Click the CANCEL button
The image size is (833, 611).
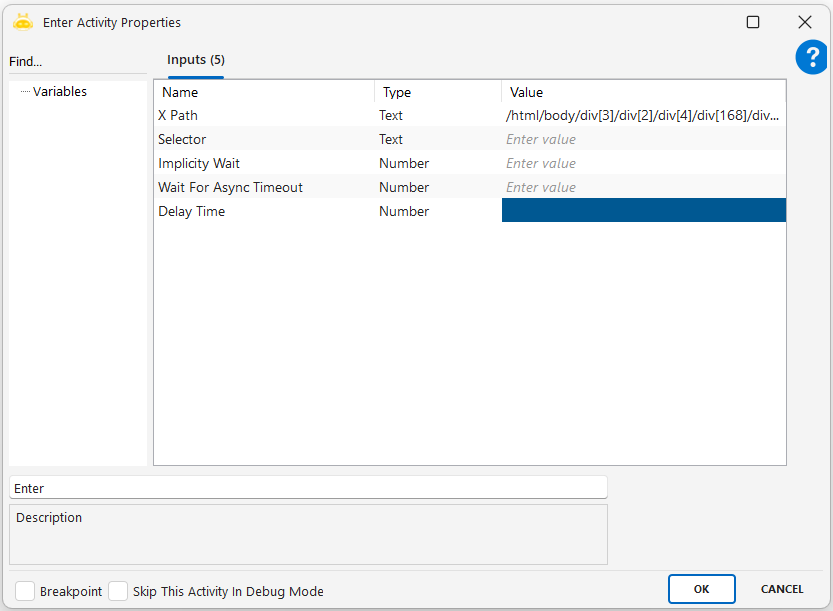(782, 589)
